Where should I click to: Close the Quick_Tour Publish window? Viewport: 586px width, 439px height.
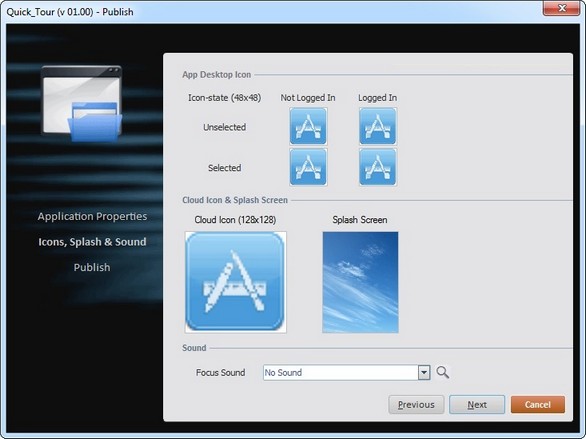point(562,8)
